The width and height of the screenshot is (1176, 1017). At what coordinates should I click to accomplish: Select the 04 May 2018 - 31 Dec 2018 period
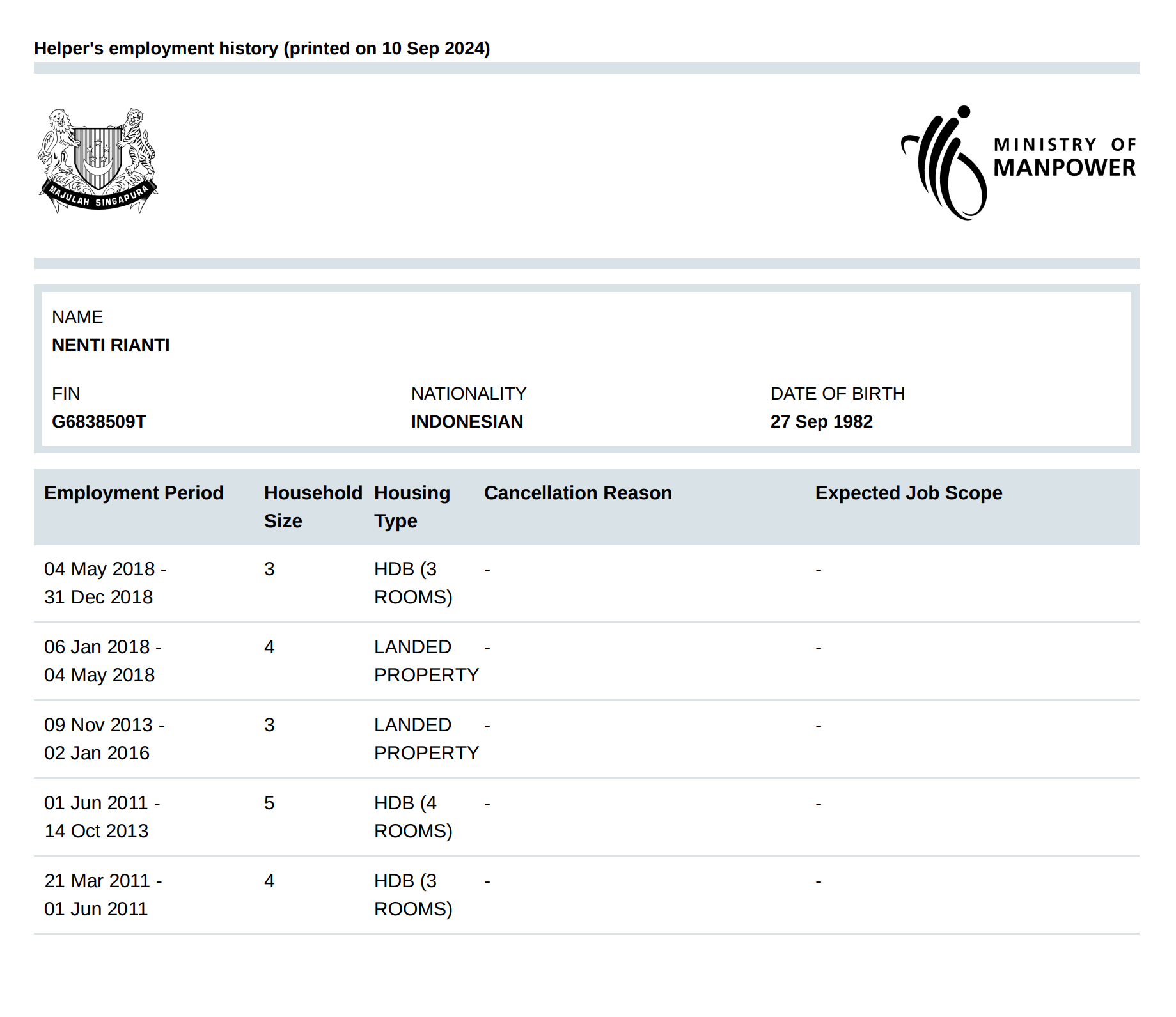(105, 583)
